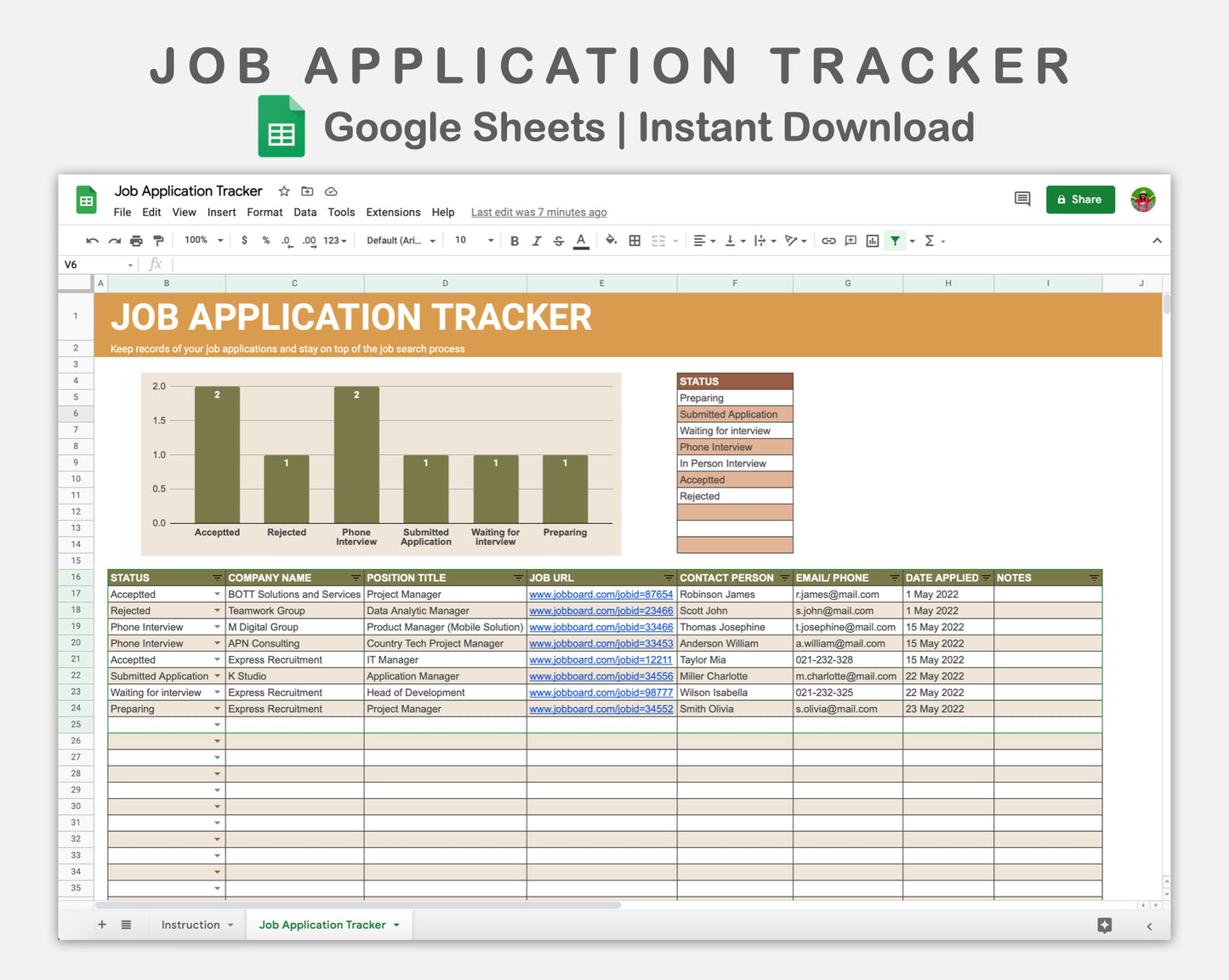The width and height of the screenshot is (1229, 980).
Task: Switch to the Instruction sheet tab
Action: [x=191, y=925]
